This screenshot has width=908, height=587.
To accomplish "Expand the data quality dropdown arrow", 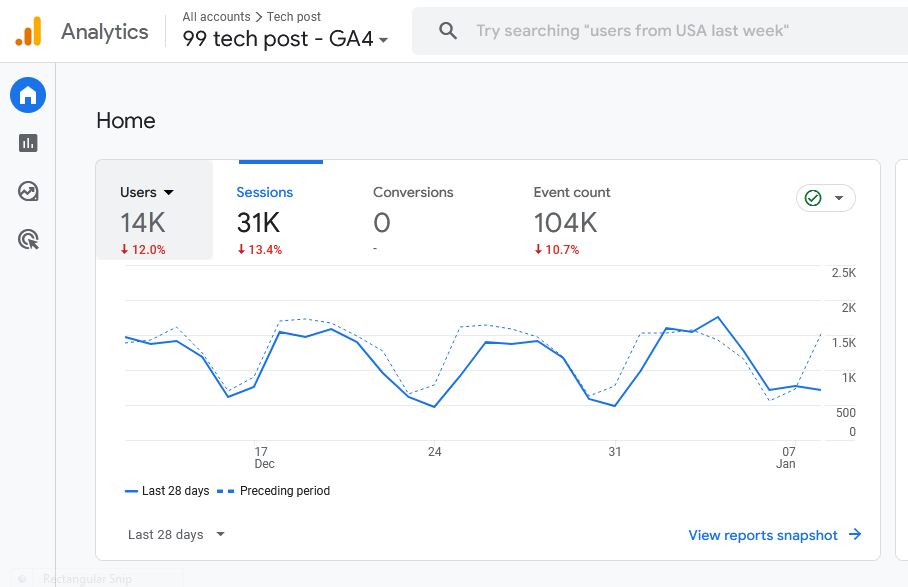I will click(839, 198).
